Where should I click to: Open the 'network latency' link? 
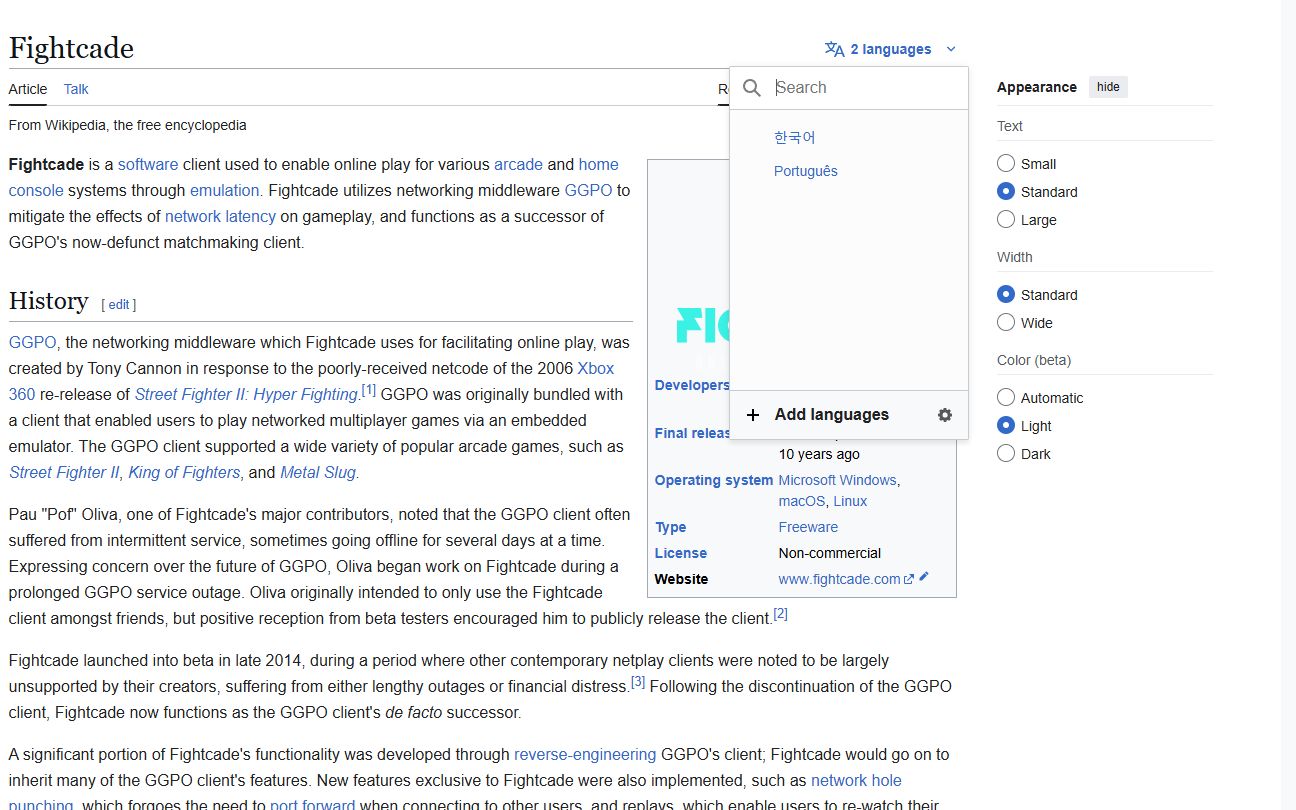pyautogui.click(x=220, y=216)
